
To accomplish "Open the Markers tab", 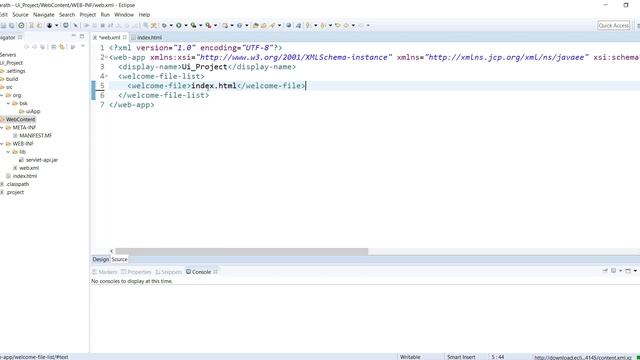I will pos(104,272).
